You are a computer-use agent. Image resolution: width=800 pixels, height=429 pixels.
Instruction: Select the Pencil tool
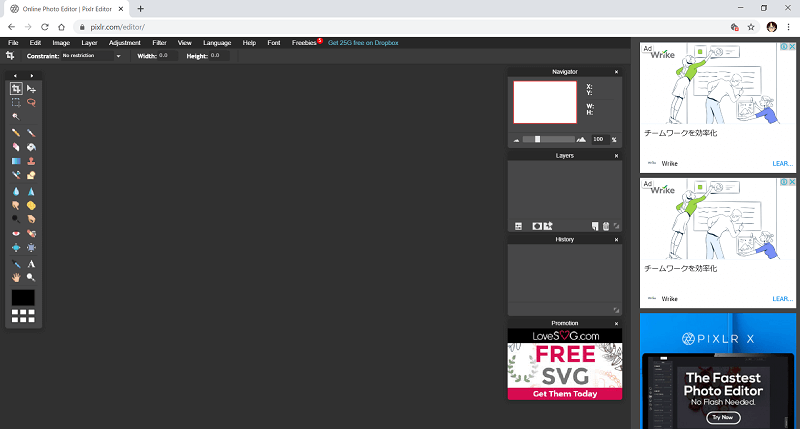[16, 133]
